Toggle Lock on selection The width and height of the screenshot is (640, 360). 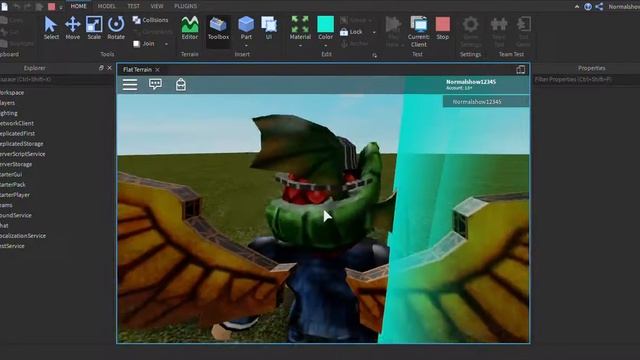click(351, 32)
